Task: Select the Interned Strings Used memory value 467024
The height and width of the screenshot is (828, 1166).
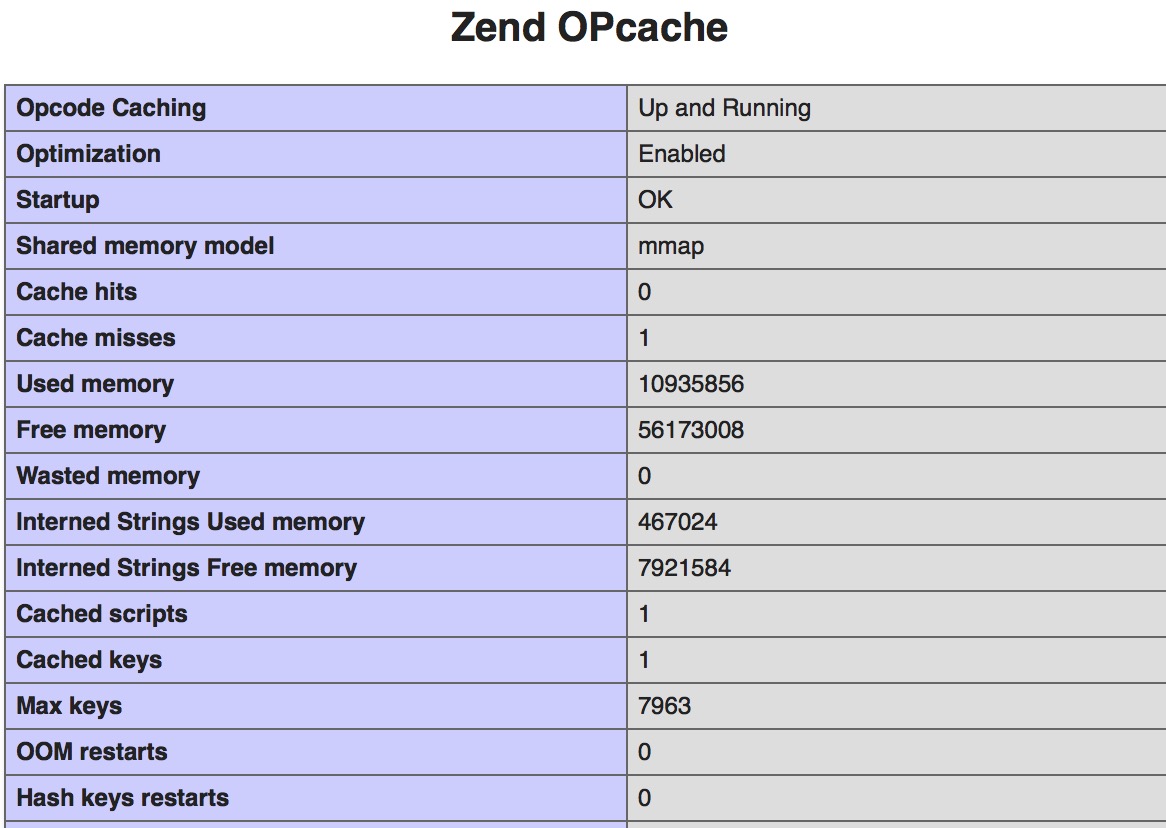Action: [x=677, y=522]
